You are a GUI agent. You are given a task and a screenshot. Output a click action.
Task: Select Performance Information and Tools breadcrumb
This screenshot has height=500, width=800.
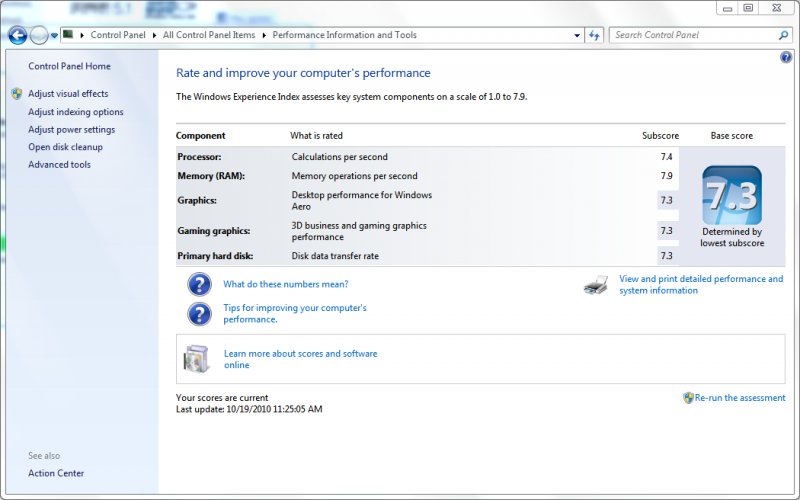pos(344,35)
